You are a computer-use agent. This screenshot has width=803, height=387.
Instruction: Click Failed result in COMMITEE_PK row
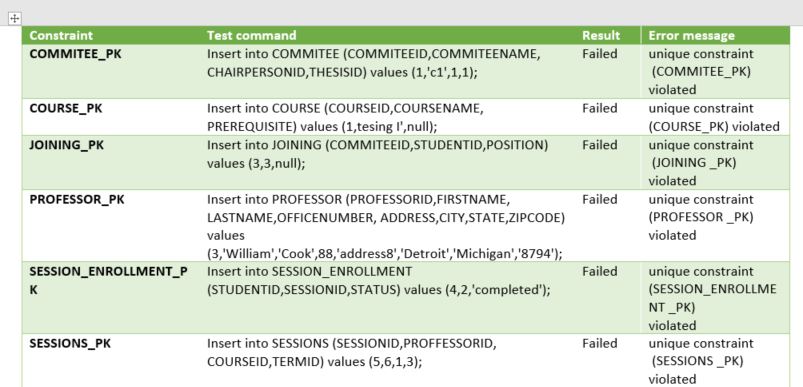tap(600, 54)
